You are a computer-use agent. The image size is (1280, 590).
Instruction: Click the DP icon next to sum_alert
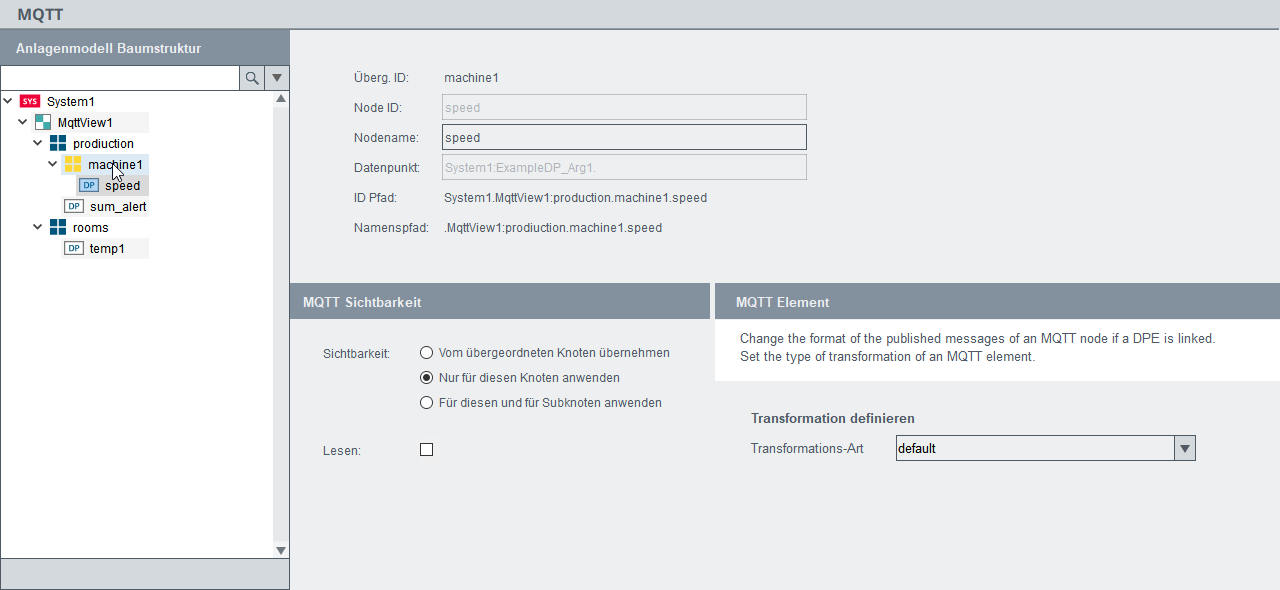pos(73,206)
